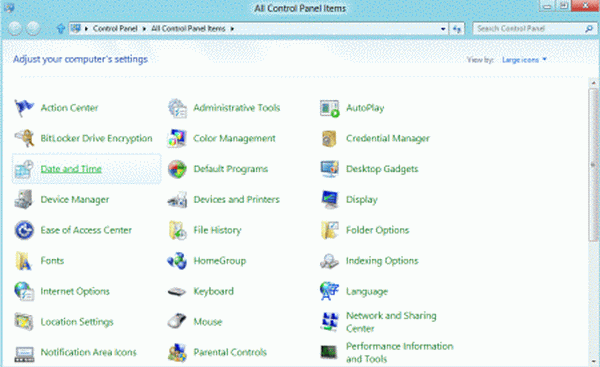The width and height of the screenshot is (600, 367).
Task: Click the Control Panel icon in address bar
Action: 76,29
